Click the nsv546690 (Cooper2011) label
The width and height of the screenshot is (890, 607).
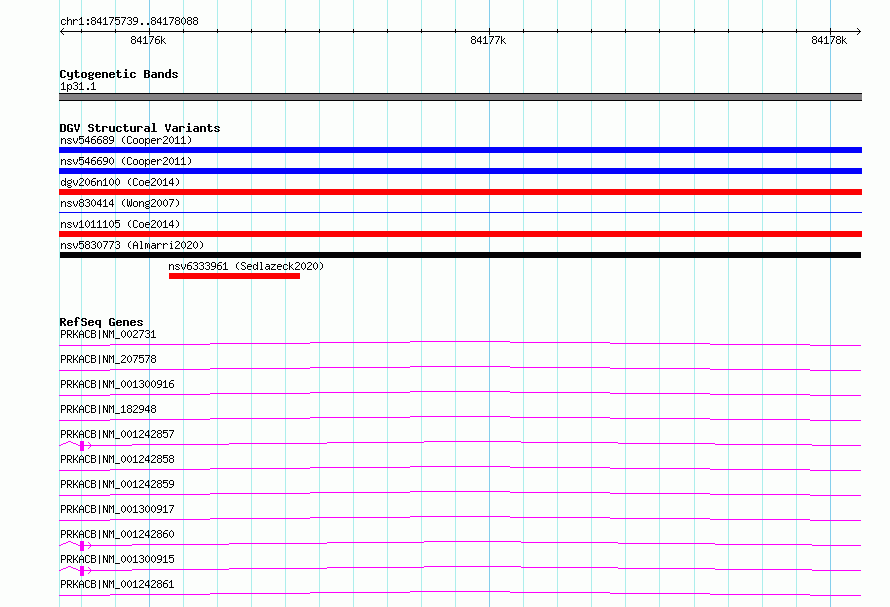126,161
